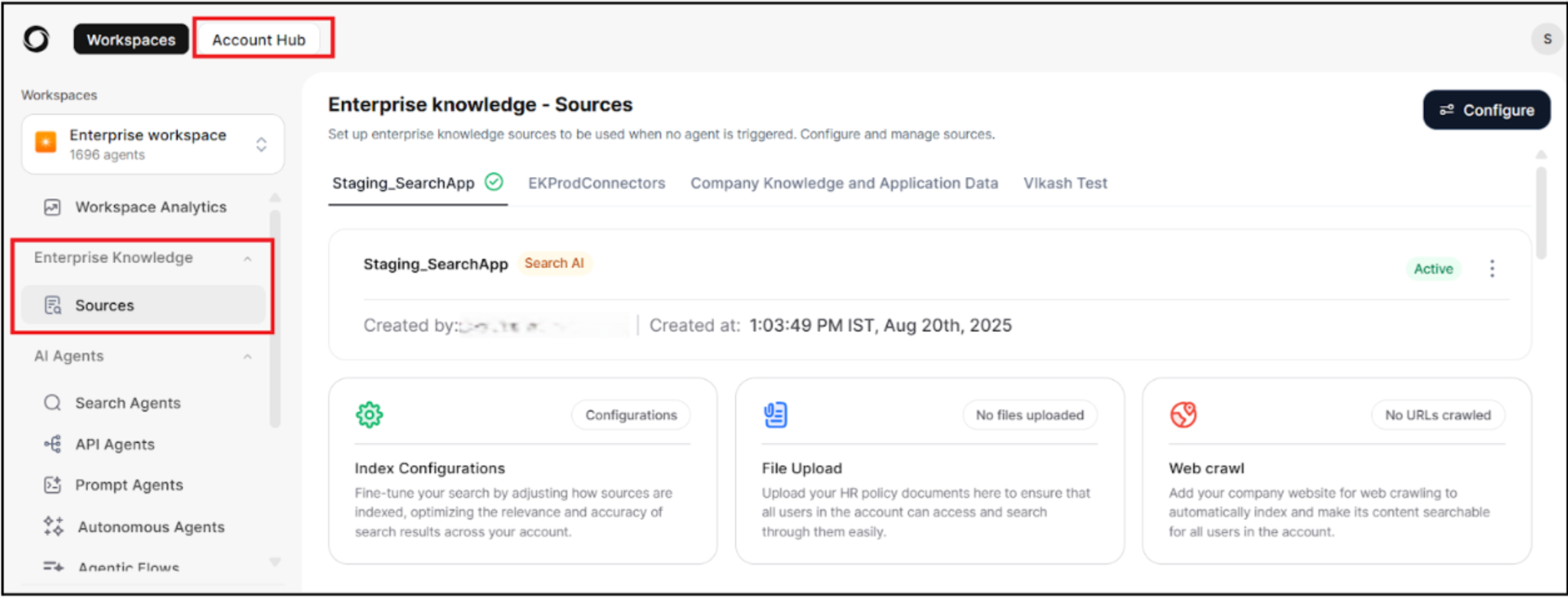Click the Search Agents magnifier icon
Viewport: 1568px width, 599px height.
52,403
